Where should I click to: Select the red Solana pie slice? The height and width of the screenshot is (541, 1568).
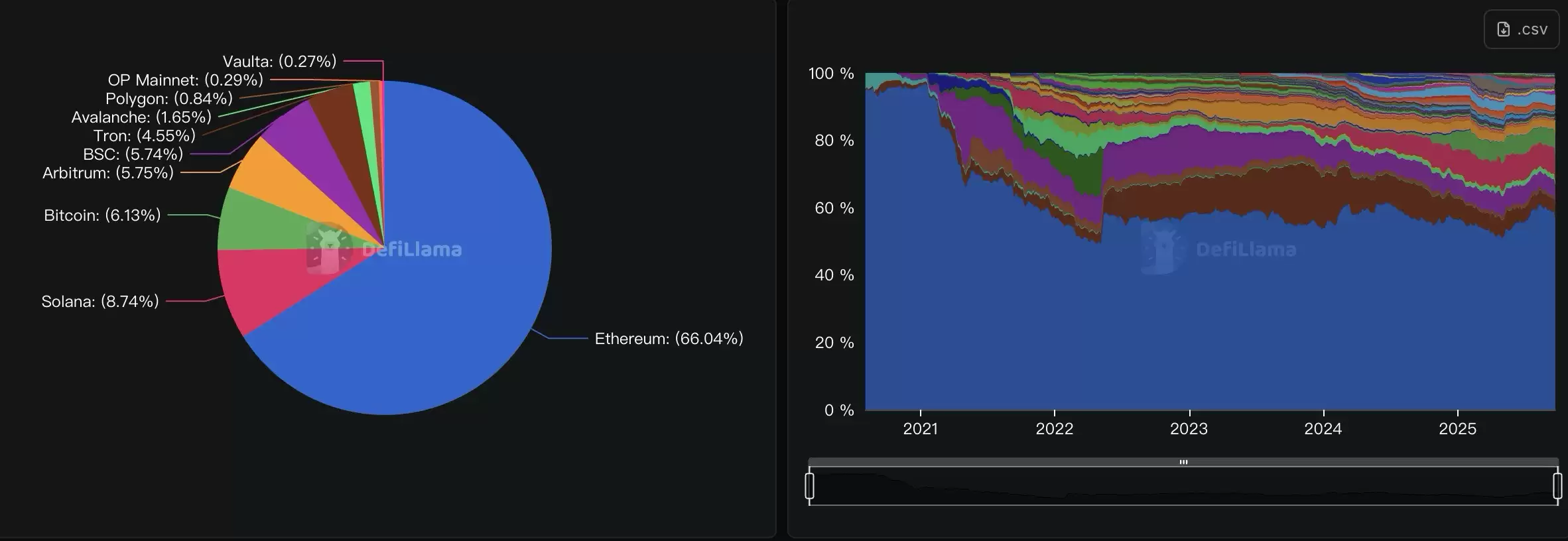tap(265, 285)
